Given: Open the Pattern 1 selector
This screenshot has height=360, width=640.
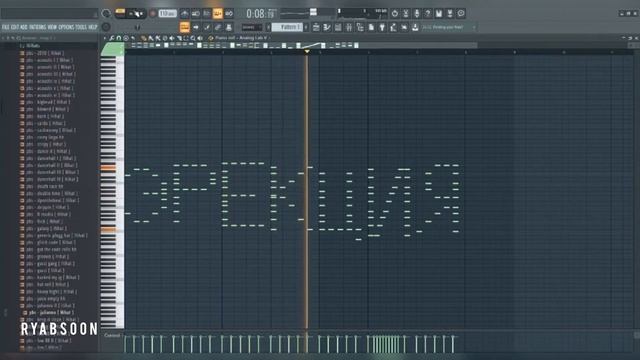Looking at the screenshot, I should pyautogui.click(x=287, y=27).
